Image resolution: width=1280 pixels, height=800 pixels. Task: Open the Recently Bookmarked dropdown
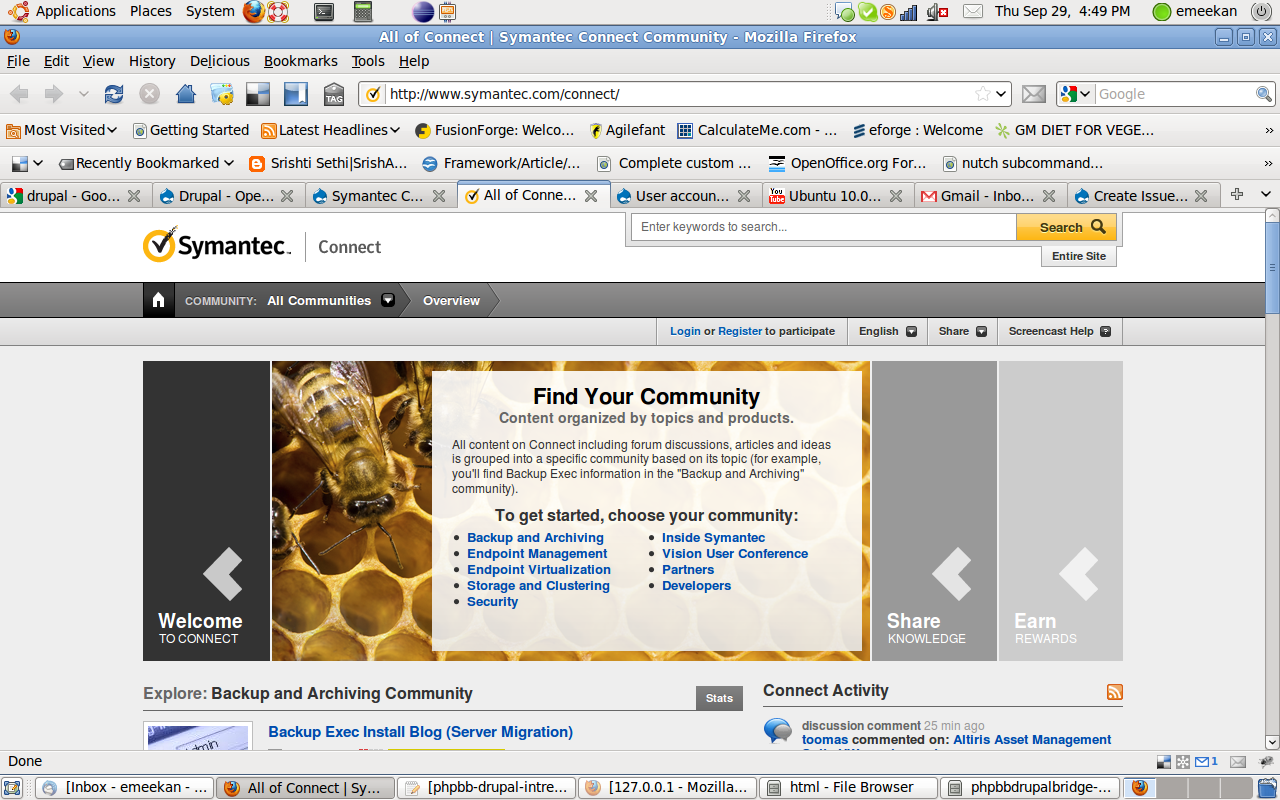tap(147, 163)
